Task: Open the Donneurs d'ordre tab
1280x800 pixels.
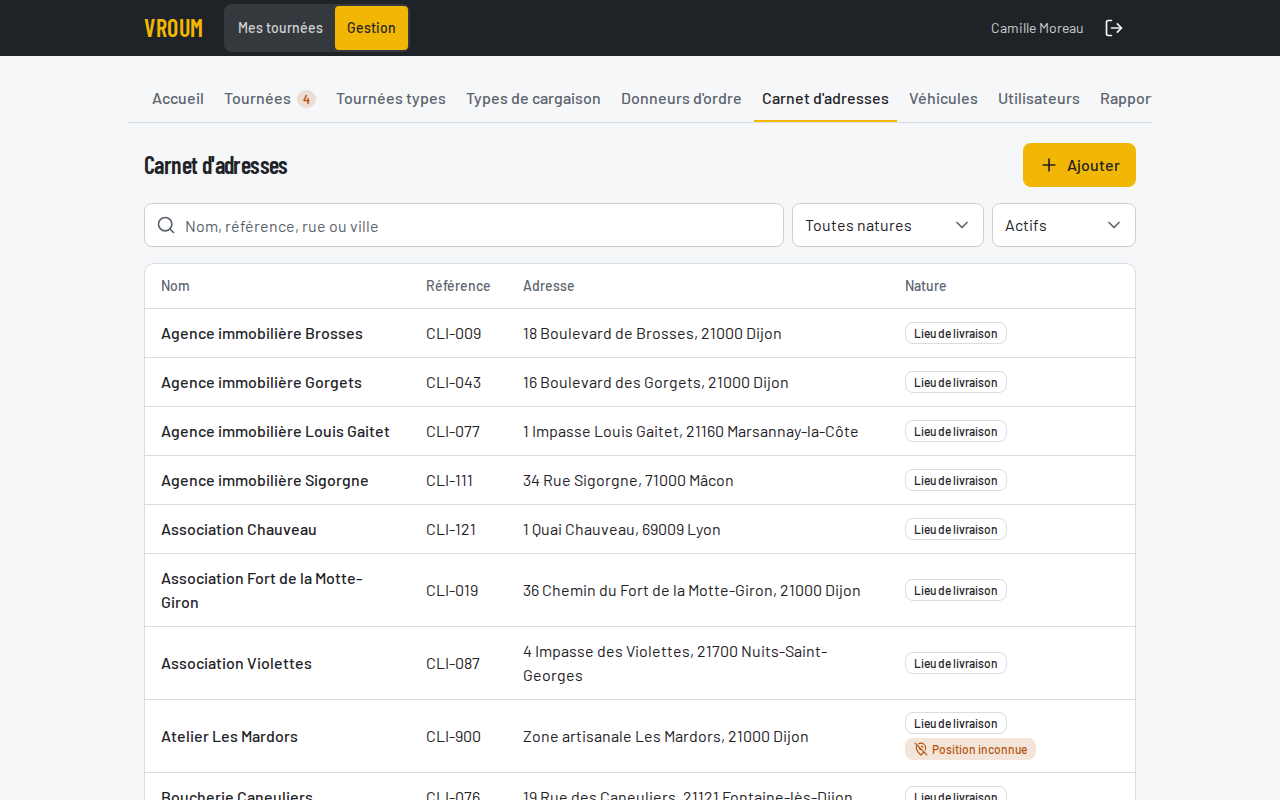Action: pos(681,98)
